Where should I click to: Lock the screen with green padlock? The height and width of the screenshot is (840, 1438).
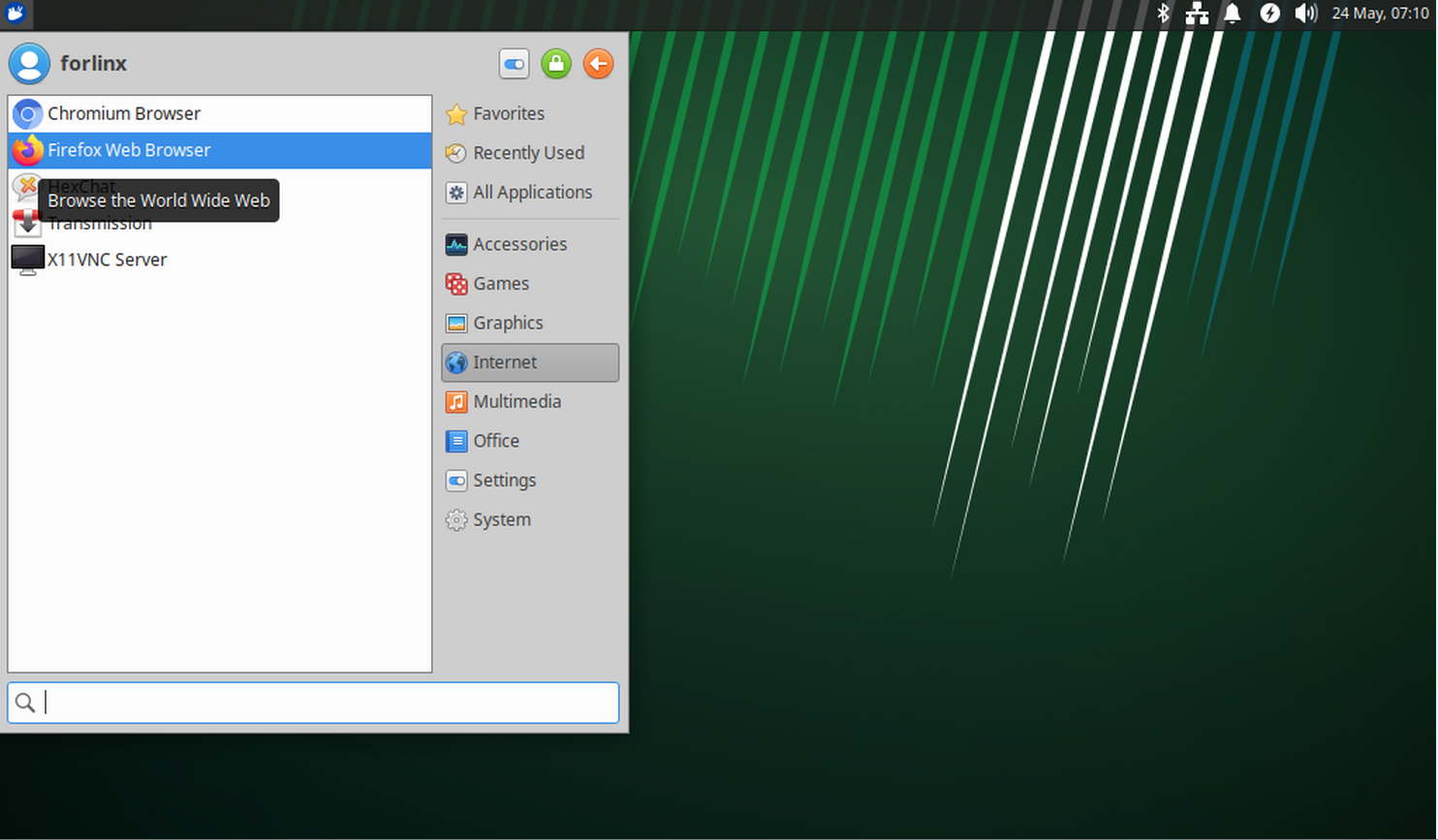point(556,64)
